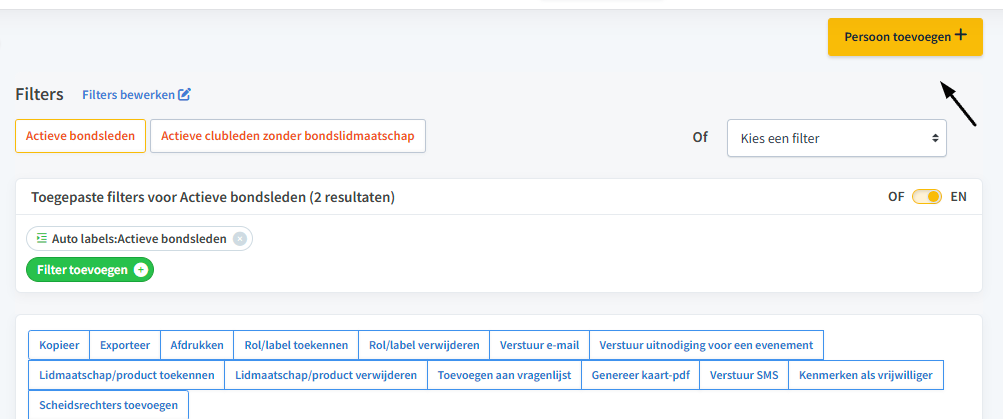Select the Actieve bondsleden filter tab

click(81, 136)
